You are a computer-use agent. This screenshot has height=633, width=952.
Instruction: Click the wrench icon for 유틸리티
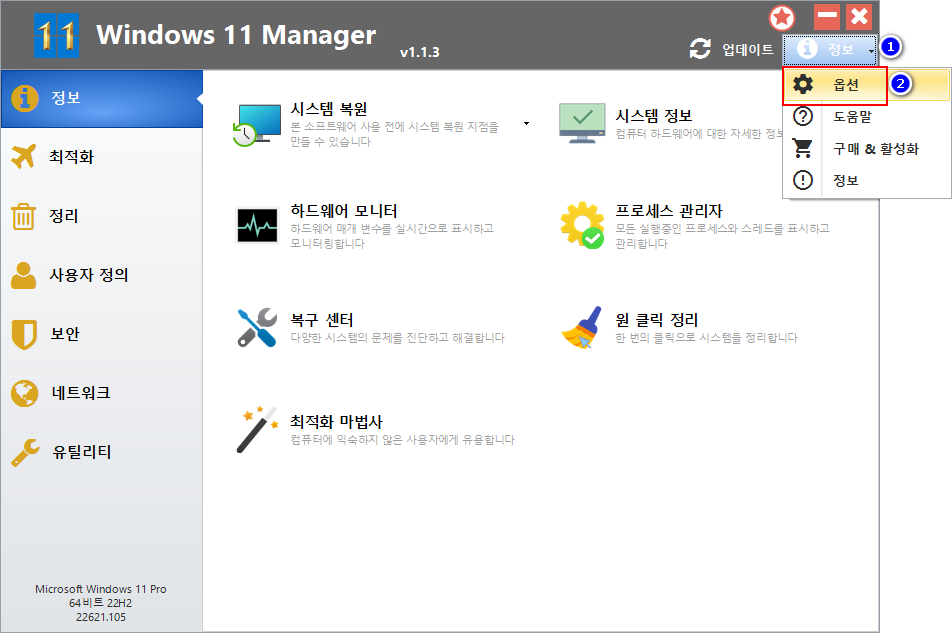(x=25, y=452)
